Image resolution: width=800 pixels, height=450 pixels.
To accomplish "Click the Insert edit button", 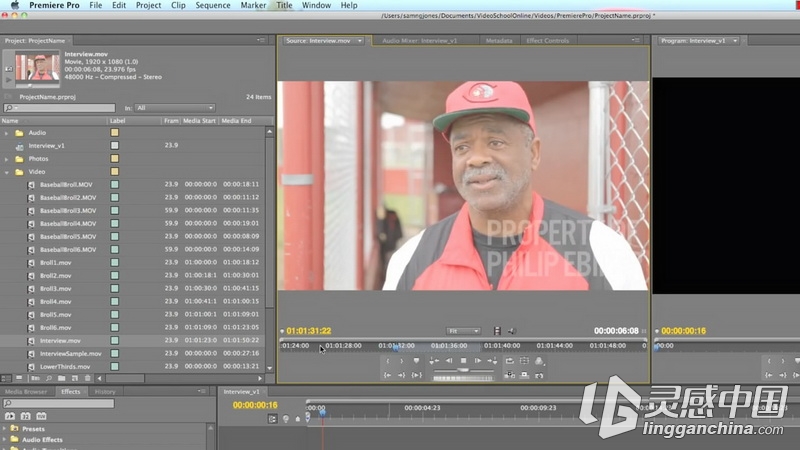I will pyautogui.click(x=510, y=375).
